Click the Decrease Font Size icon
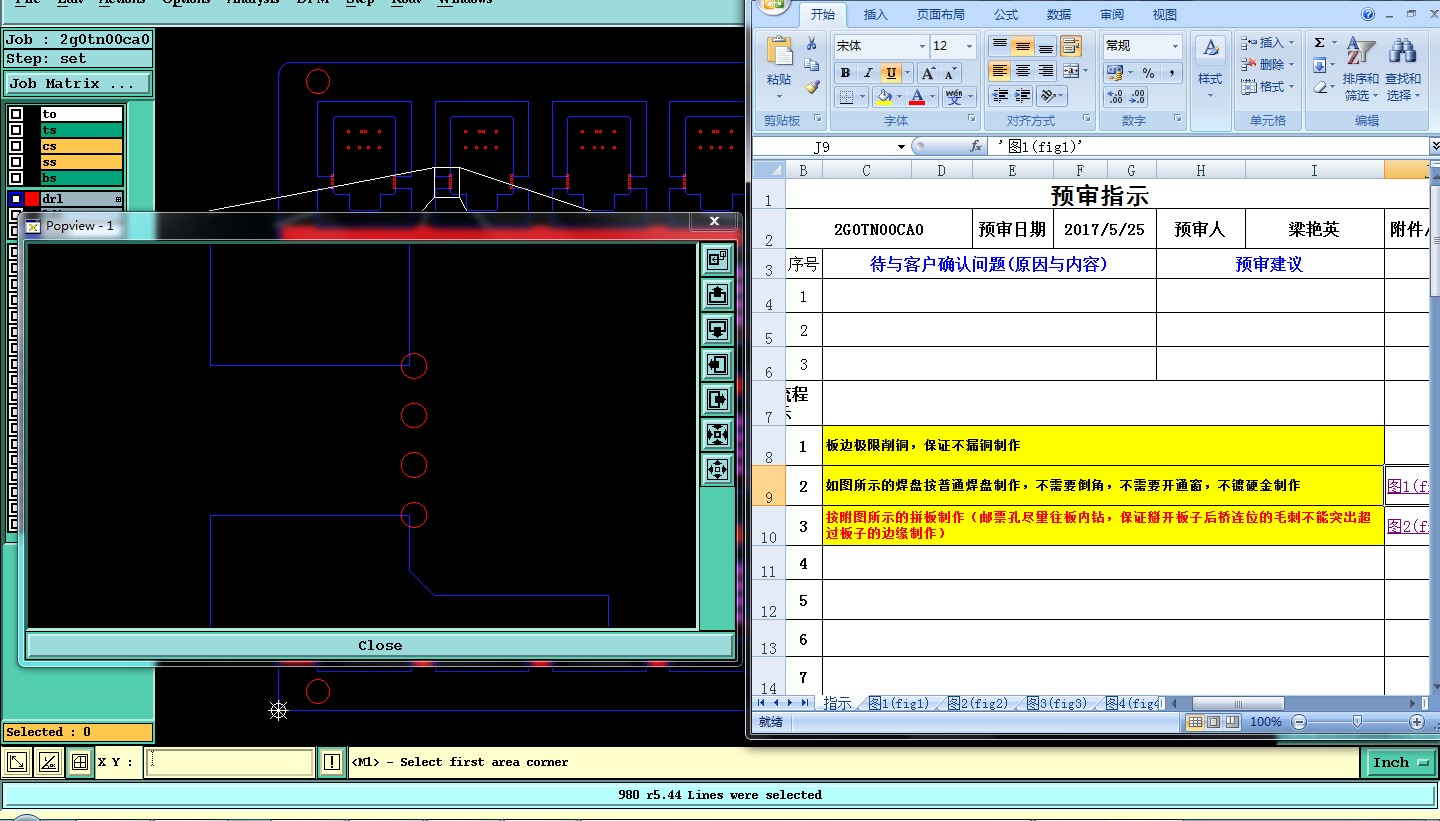1440x821 pixels. click(x=950, y=73)
